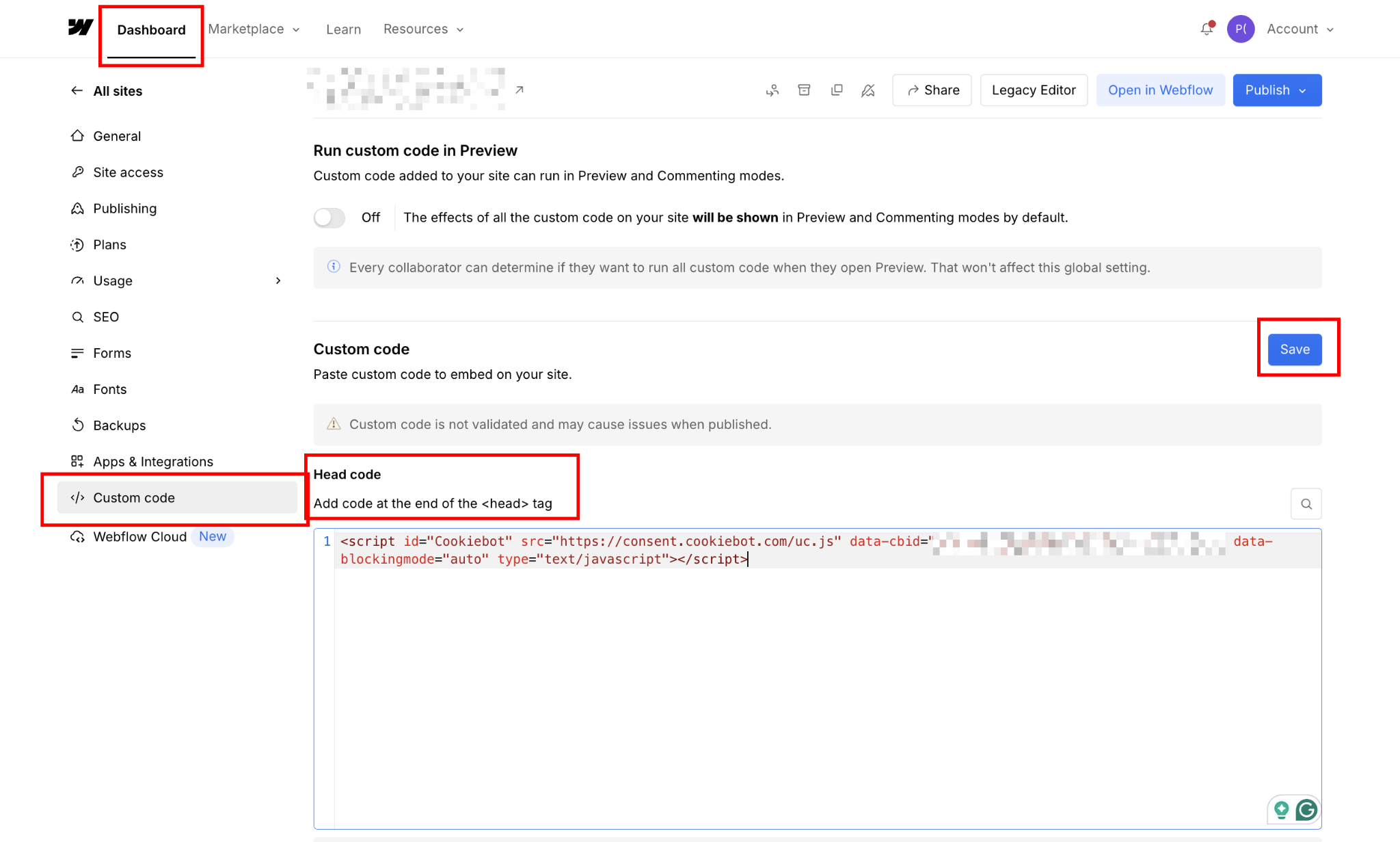
Task: Click the Webflow logo
Action: 81,27
